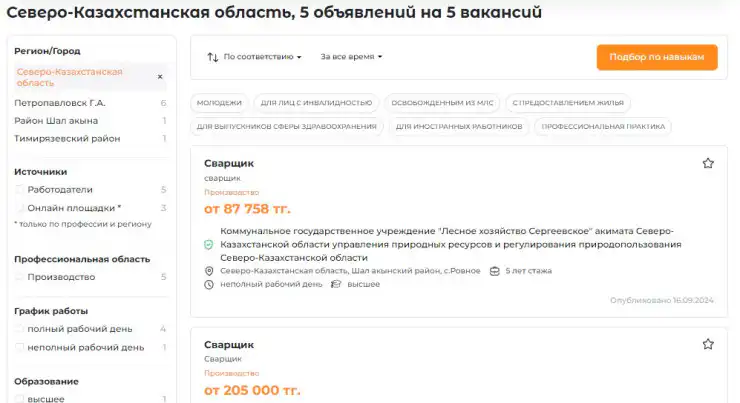
Task: Click experience icon beside 5 лет стажа
Action: pyautogui.click(x=494, y=271)
